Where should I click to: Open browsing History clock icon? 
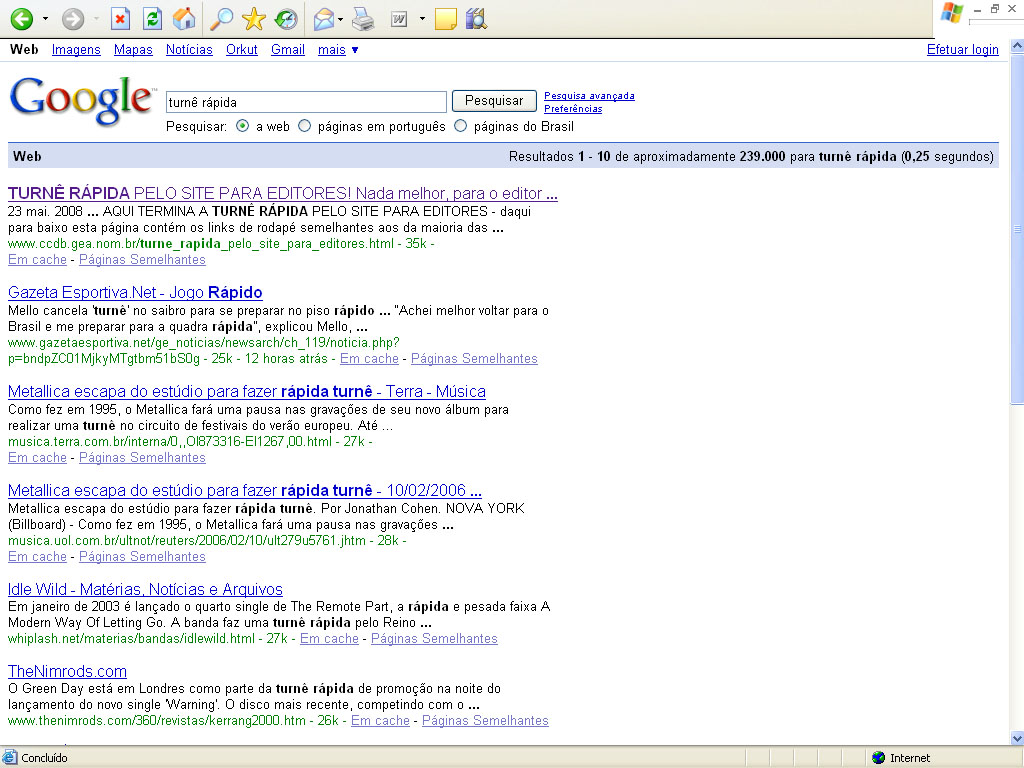(x=285, y=18)
